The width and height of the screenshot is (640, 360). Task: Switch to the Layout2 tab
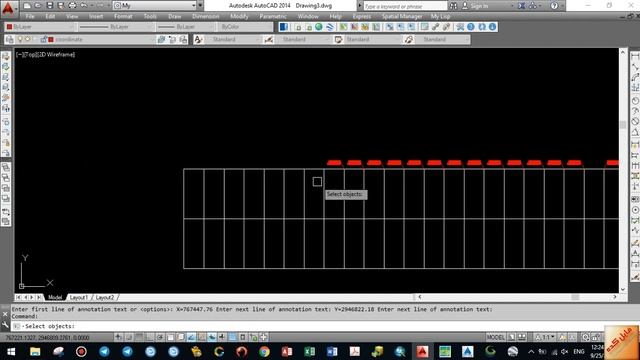(105, 298)
